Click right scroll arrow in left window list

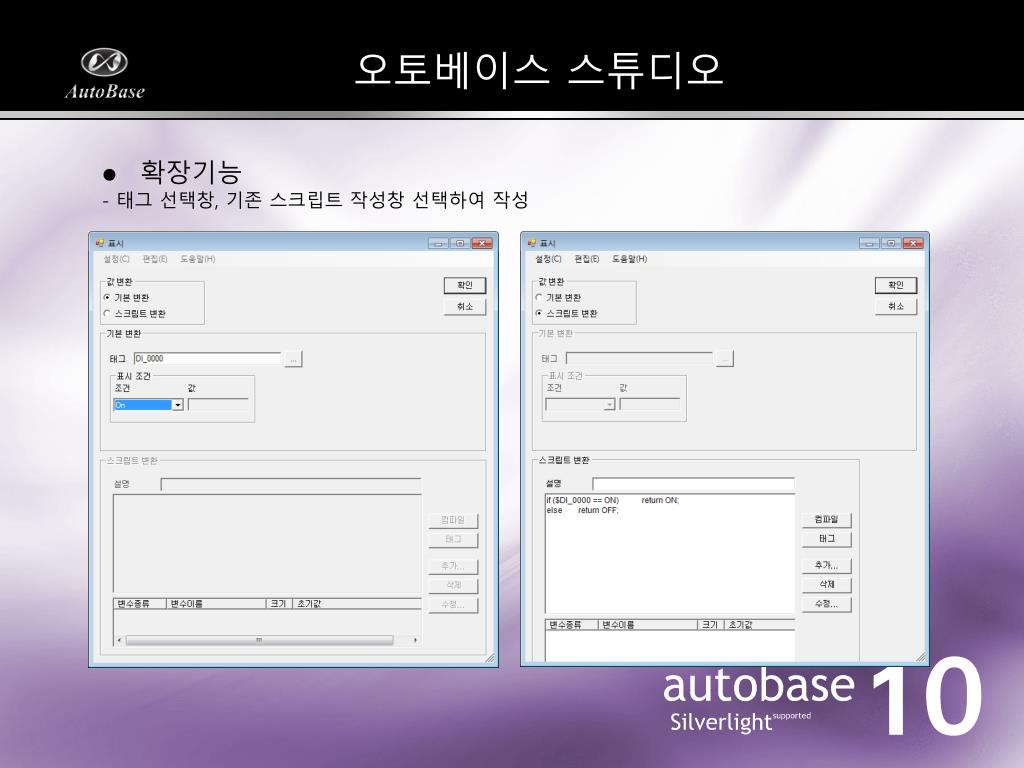(x=415, y=641)
